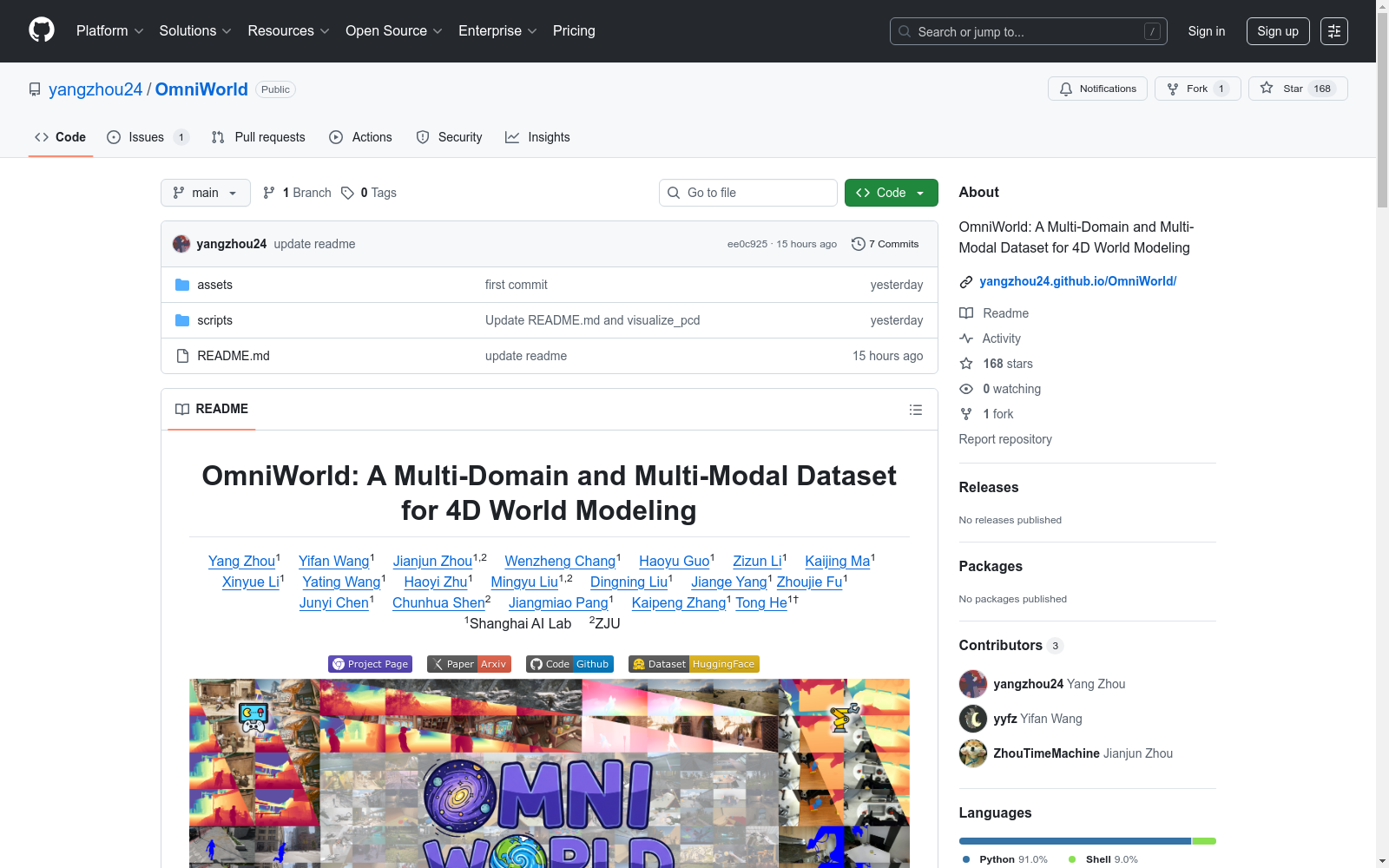Open the README outline list icon
The width and height of the screenshot is (1389, 868).
point(915,410)
